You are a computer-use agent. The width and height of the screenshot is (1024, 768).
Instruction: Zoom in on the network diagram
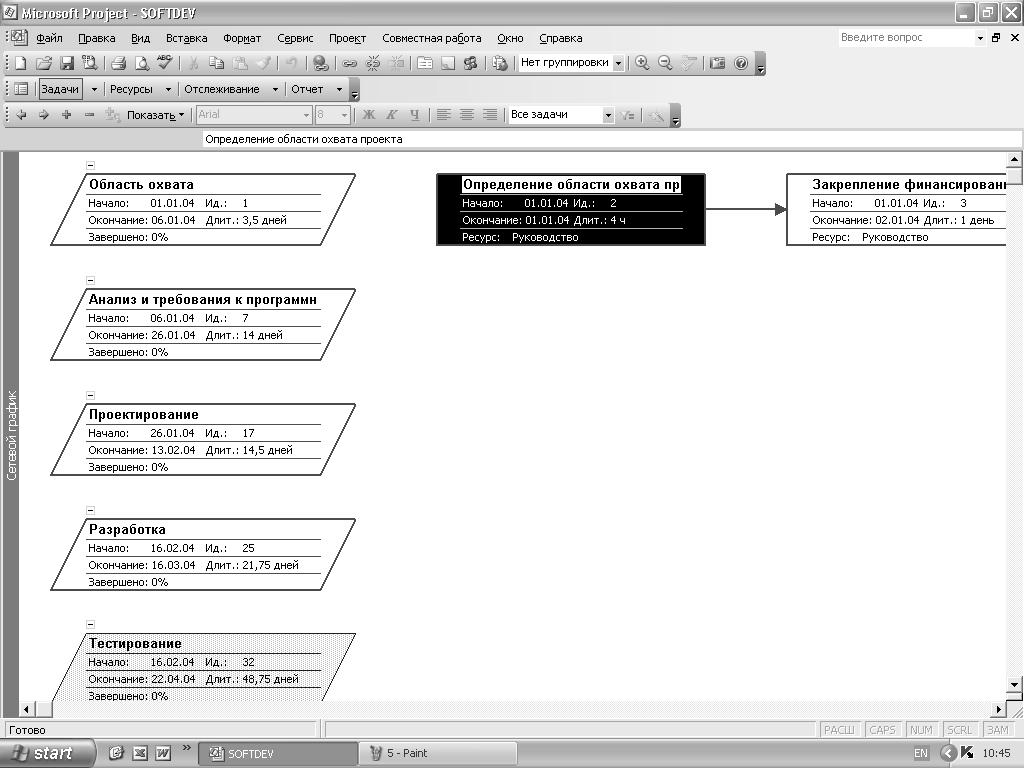[x=642, y=63]
